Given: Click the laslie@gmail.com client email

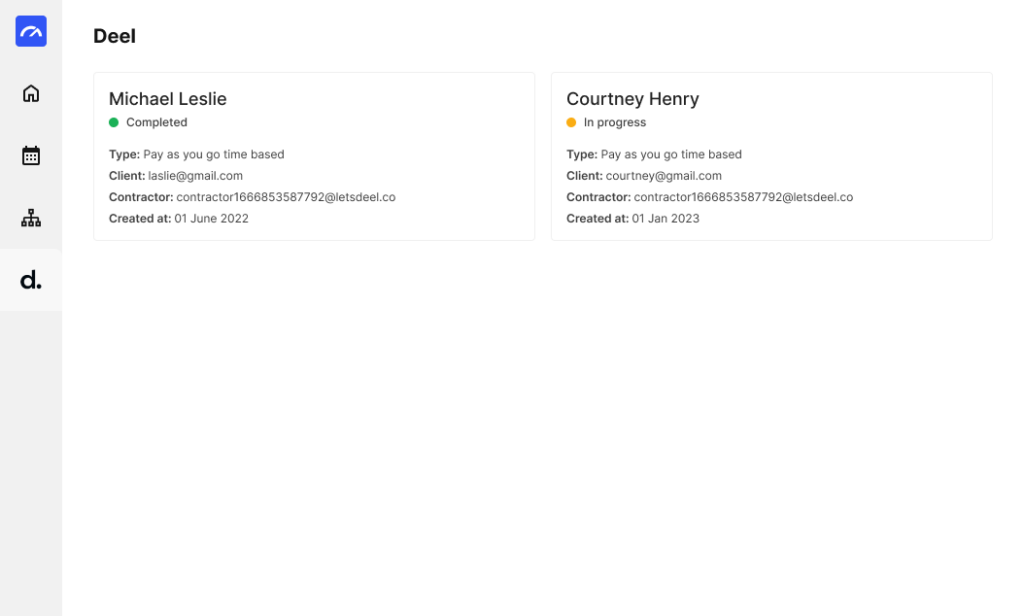Looking at the screenshot, I should (x=195, y=176).
